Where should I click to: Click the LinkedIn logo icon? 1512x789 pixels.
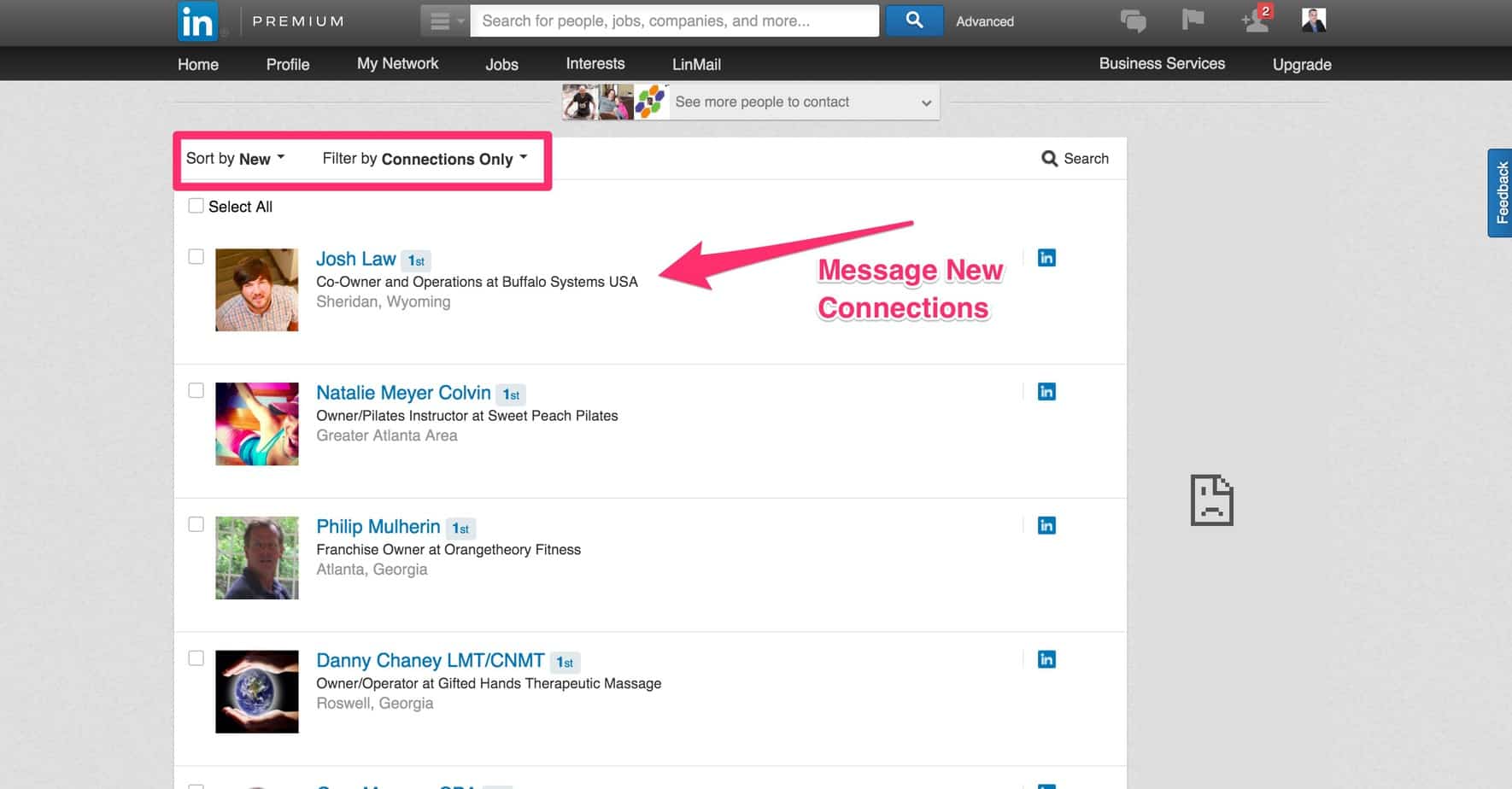click(x=197, y=21)
